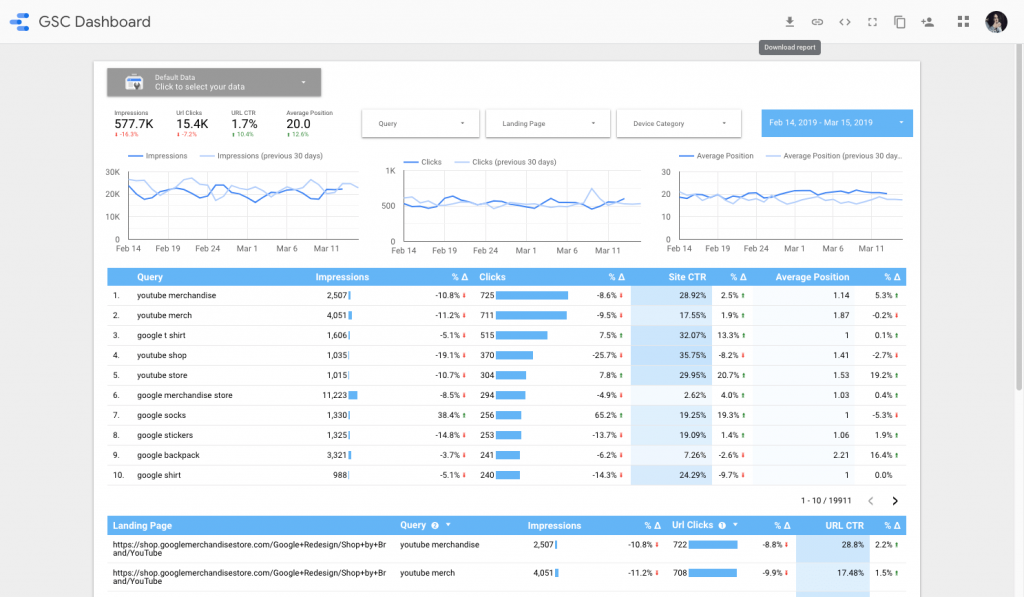Open the Default Data selector

[214, 82]
